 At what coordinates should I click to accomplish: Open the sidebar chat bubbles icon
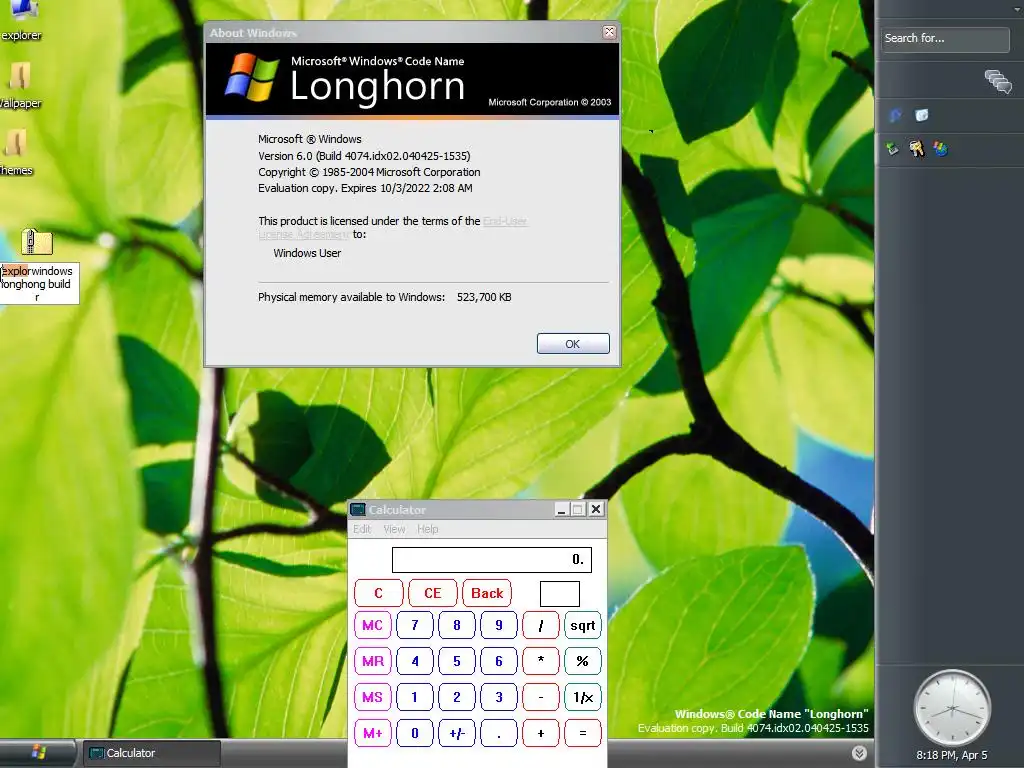(x=998, y=82)
